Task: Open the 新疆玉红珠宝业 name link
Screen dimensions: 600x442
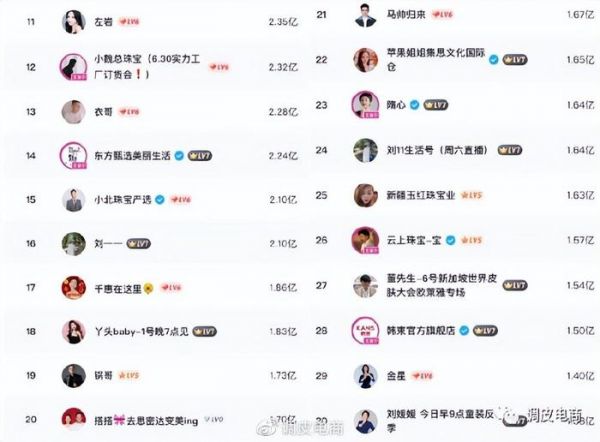Action: (x=421, y=195)
